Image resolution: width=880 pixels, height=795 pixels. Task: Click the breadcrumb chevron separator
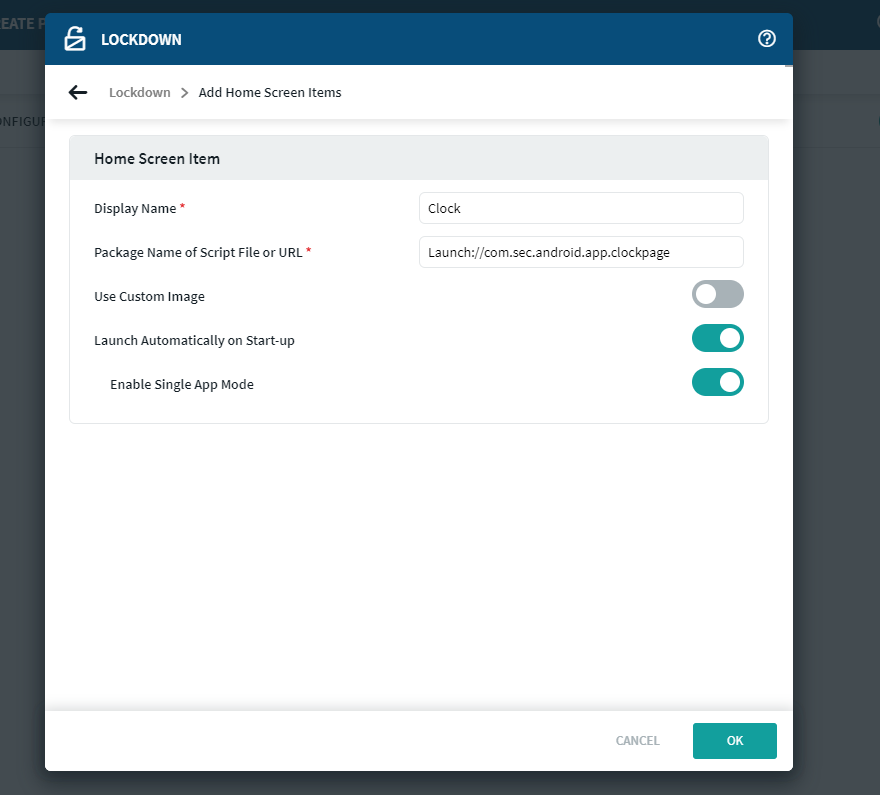tap(184, 93)
